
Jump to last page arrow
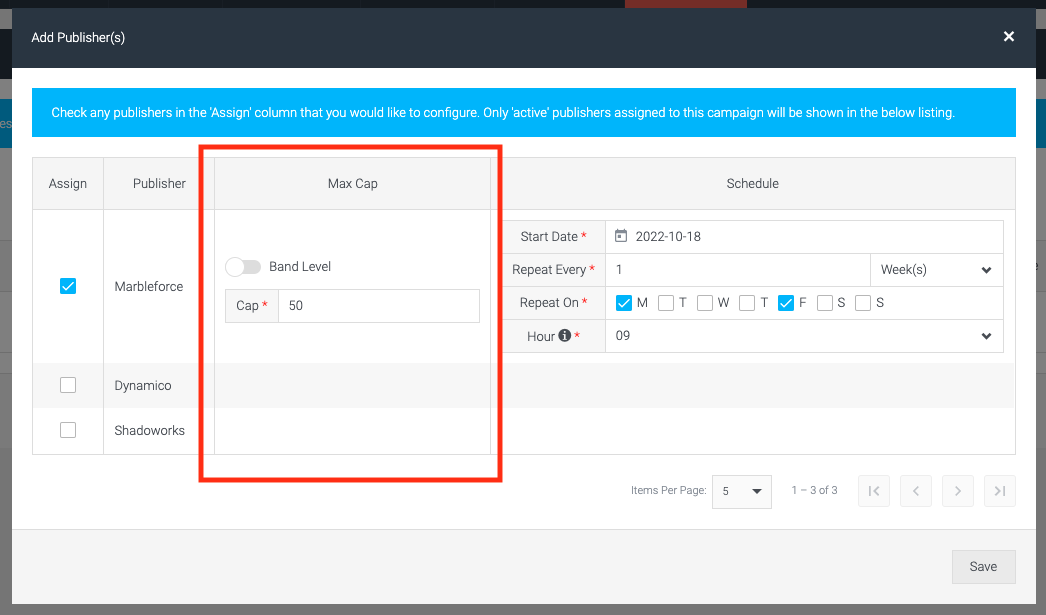pyautogui.click(x=1000, y=491)
